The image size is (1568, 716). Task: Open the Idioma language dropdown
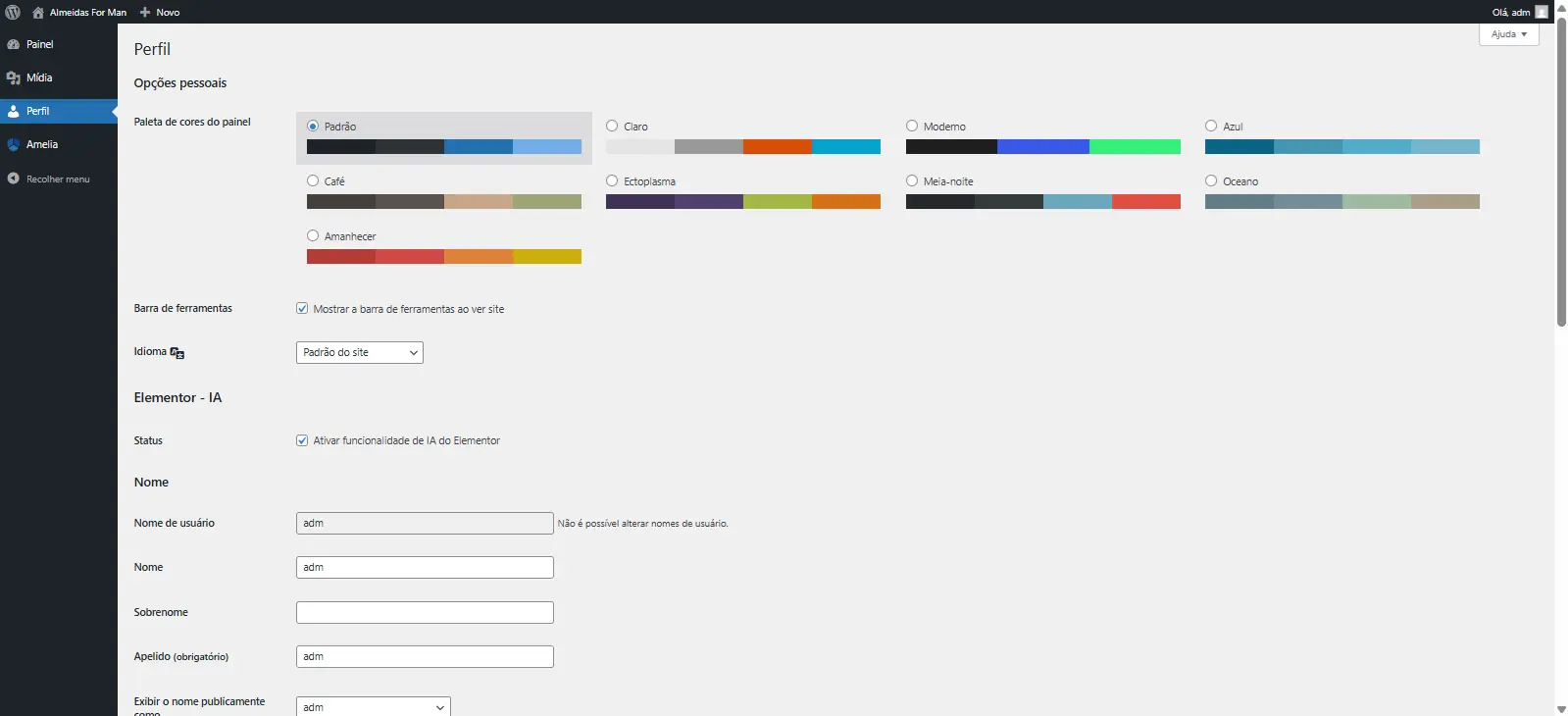pos(359,352)
